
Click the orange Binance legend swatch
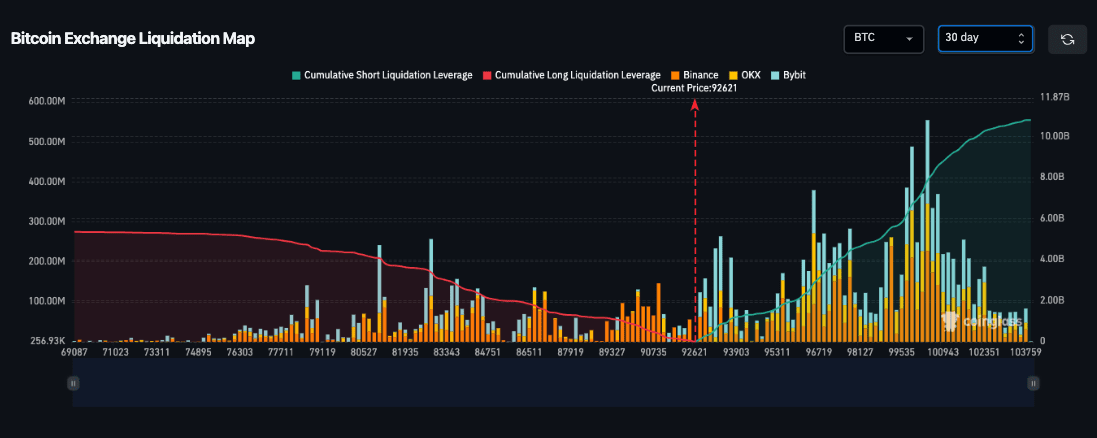(x=675, y=75)
